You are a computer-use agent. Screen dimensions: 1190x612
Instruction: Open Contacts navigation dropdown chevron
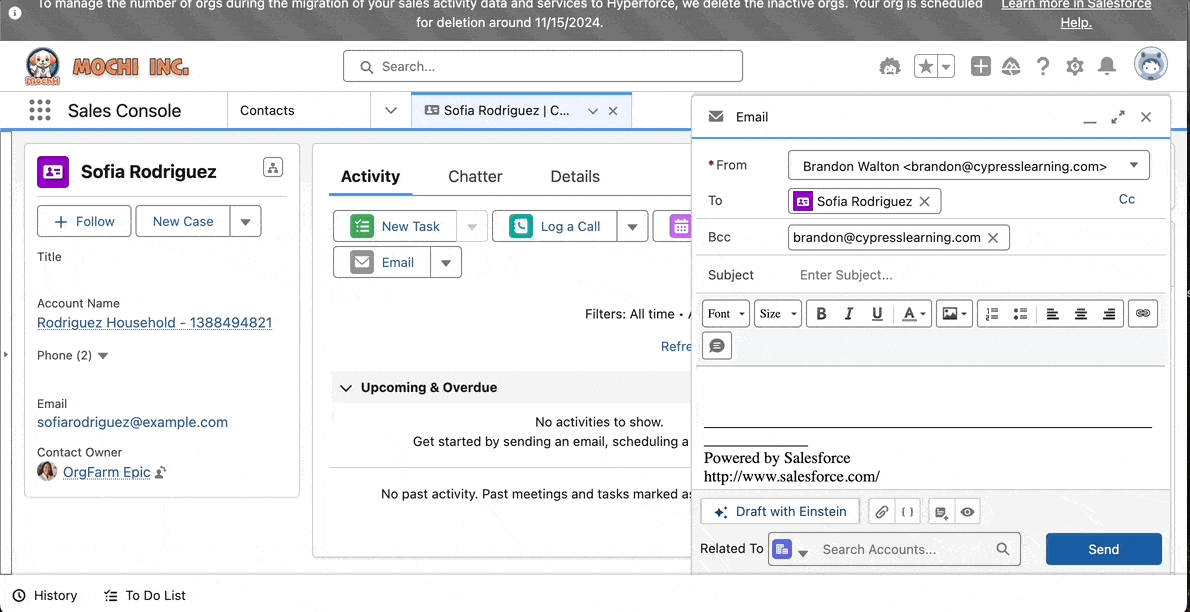click(x=391, y=111)
